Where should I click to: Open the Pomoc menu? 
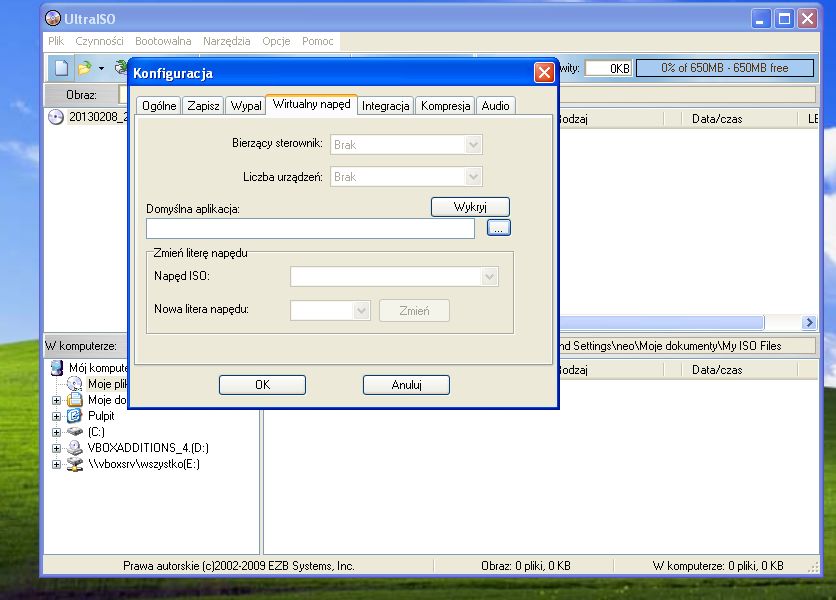coord(318,41)
